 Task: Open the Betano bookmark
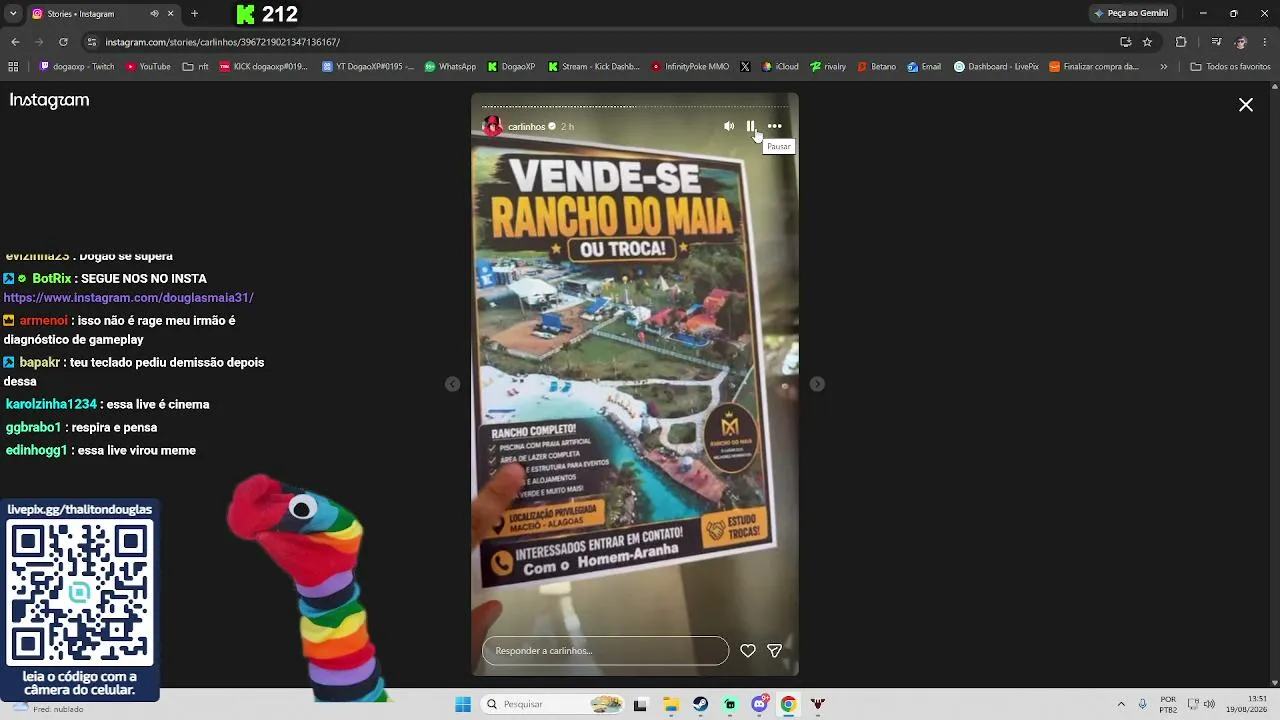point(877,67)
